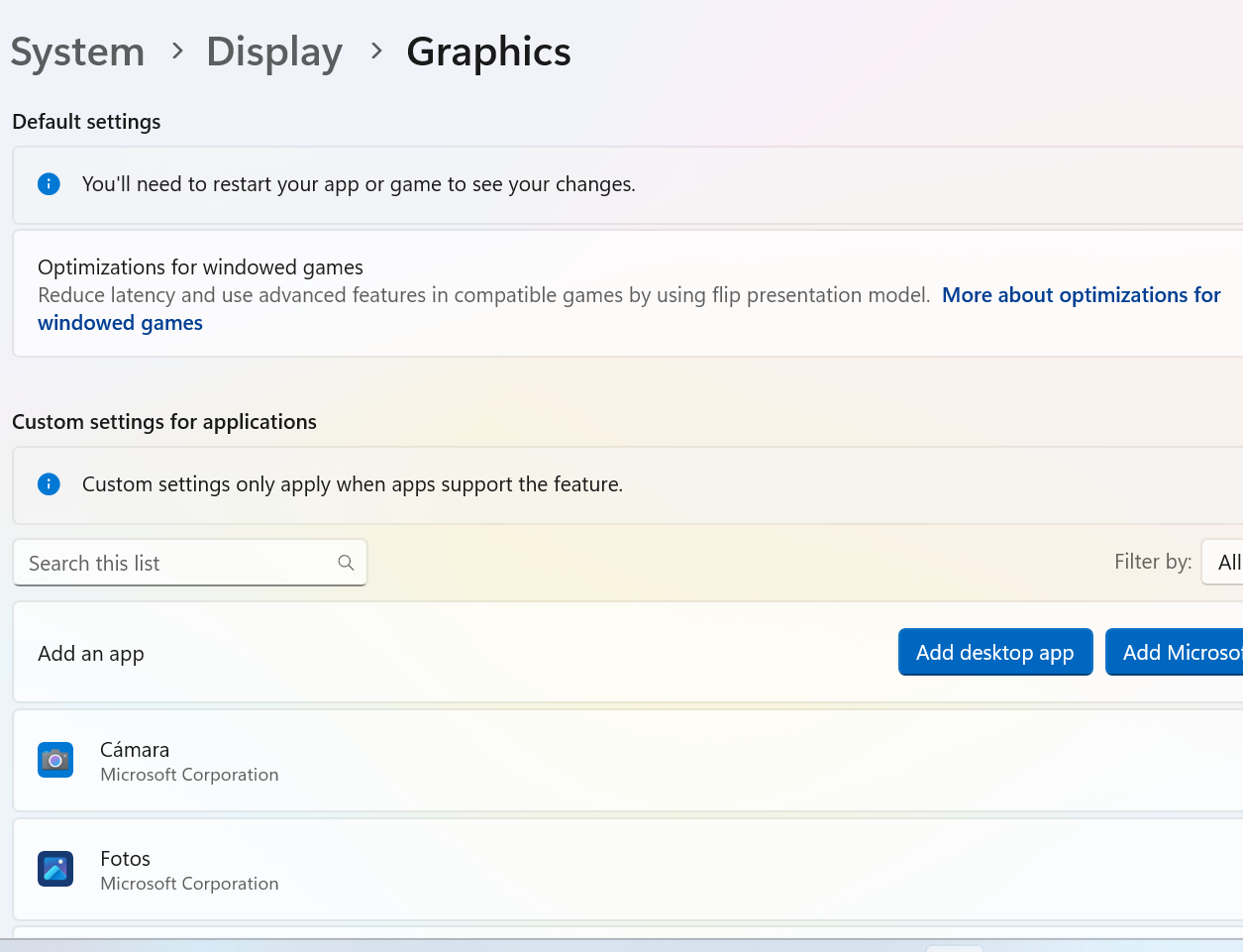
Task: Navigate to Display via the breadcrumb
Action: click(x=274, y=52)
